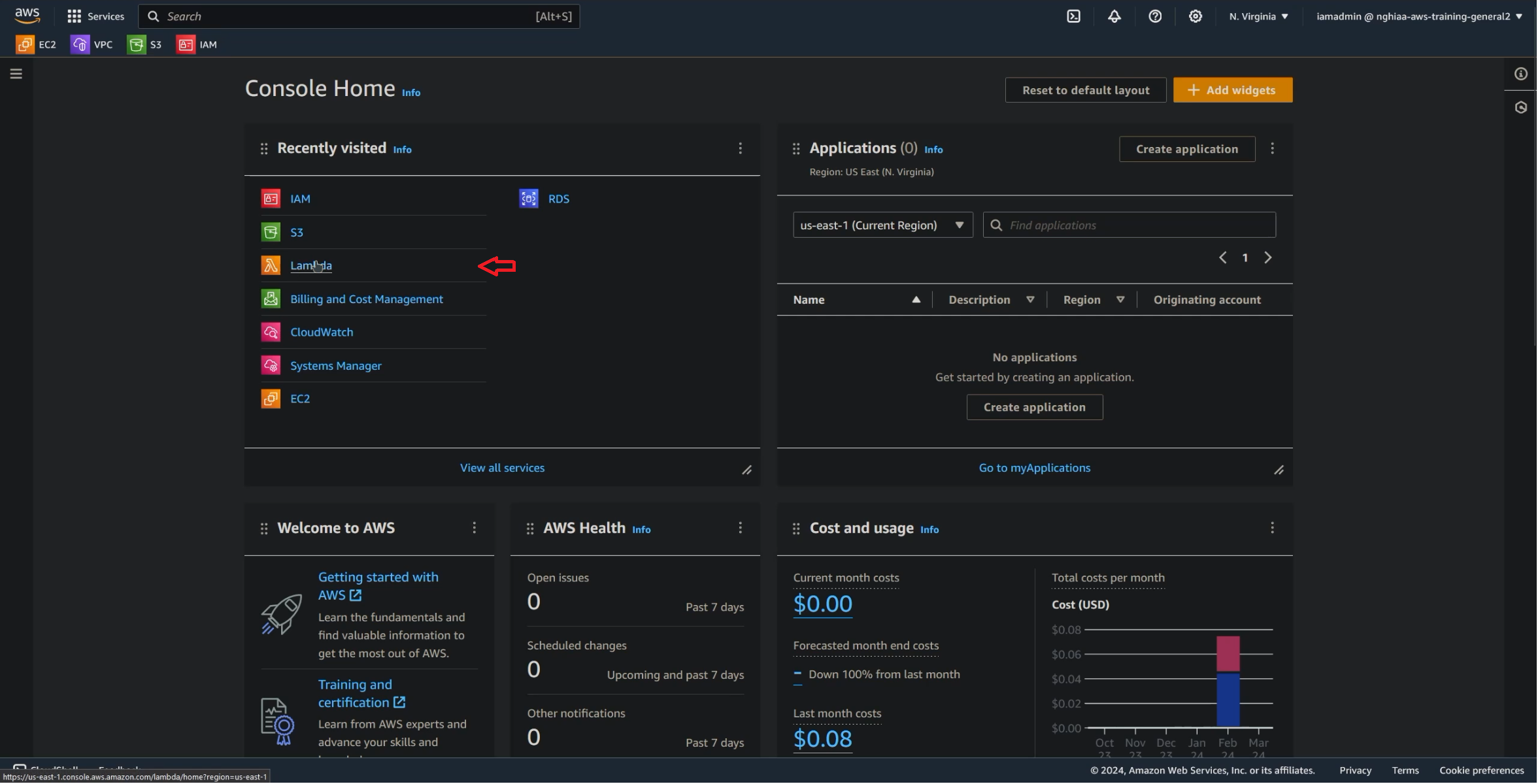Click the $0.08 last month cost
The width and height of the screenshot is (1540, 784).
tap(823, 739)
